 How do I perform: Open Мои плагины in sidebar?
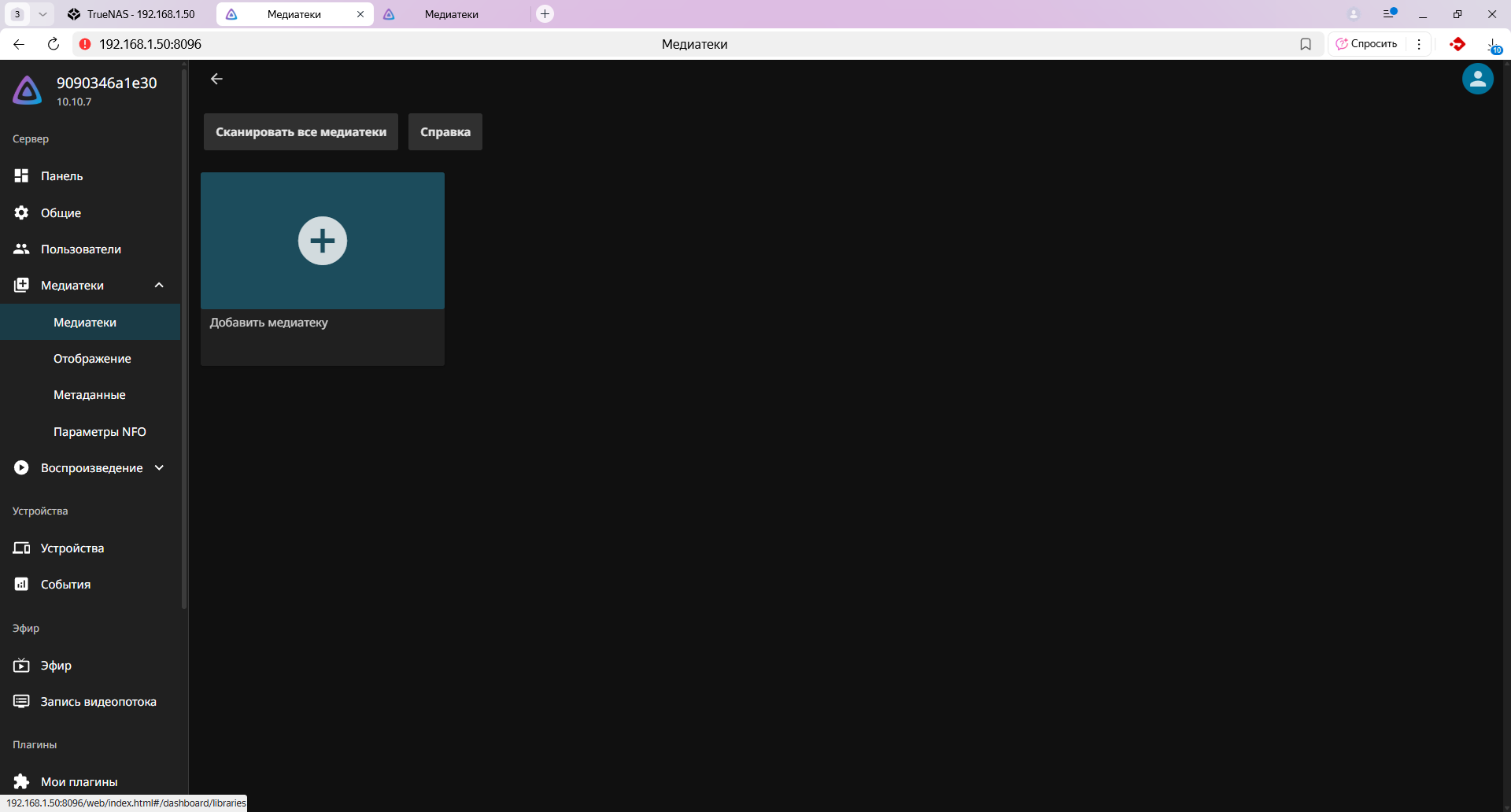(79, 781)
